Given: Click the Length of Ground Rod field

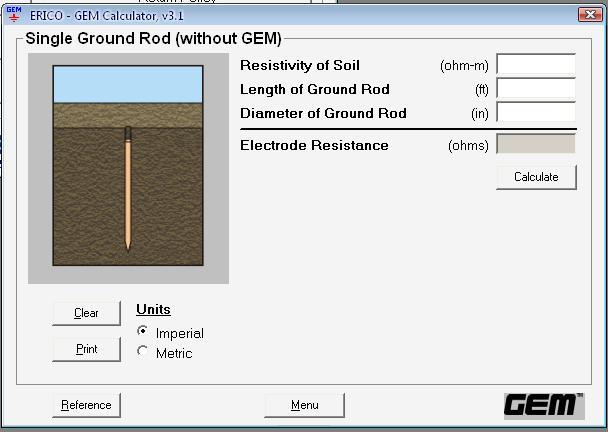Looking at the screenshot, I should (x=536, y=88).
